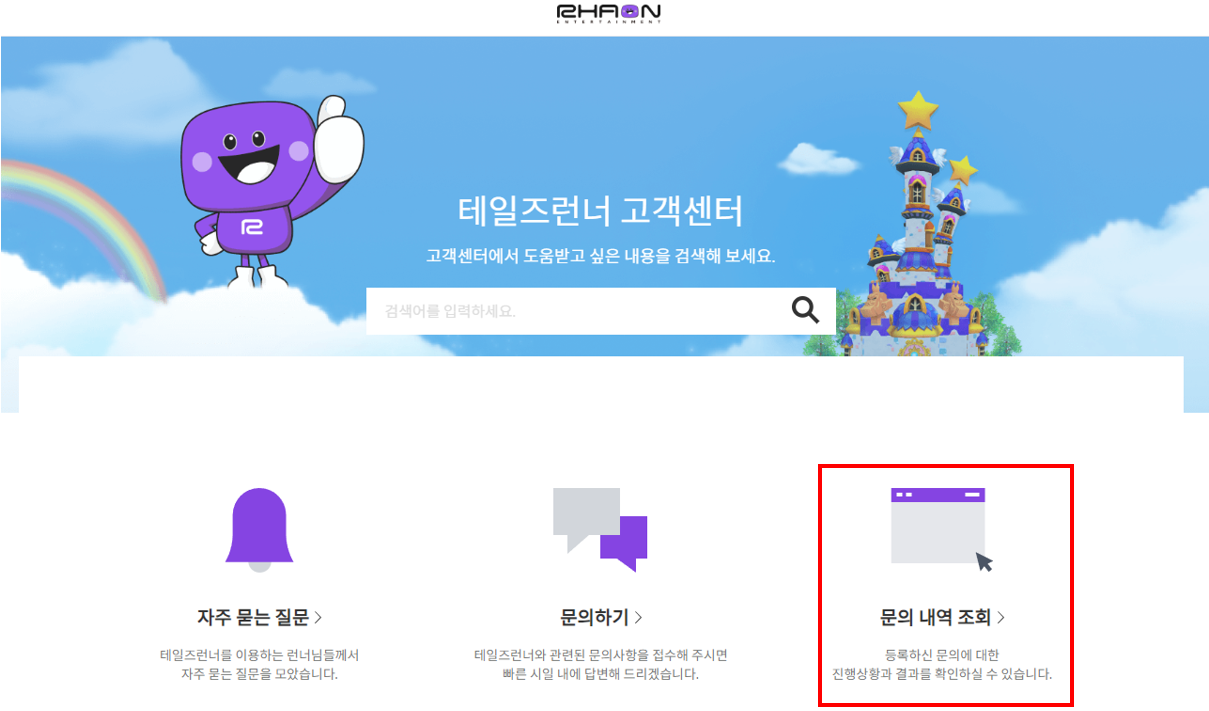Open the 문의 내역 조회 link
Viewport: 1209px width, 711px height.
point(942,617)
